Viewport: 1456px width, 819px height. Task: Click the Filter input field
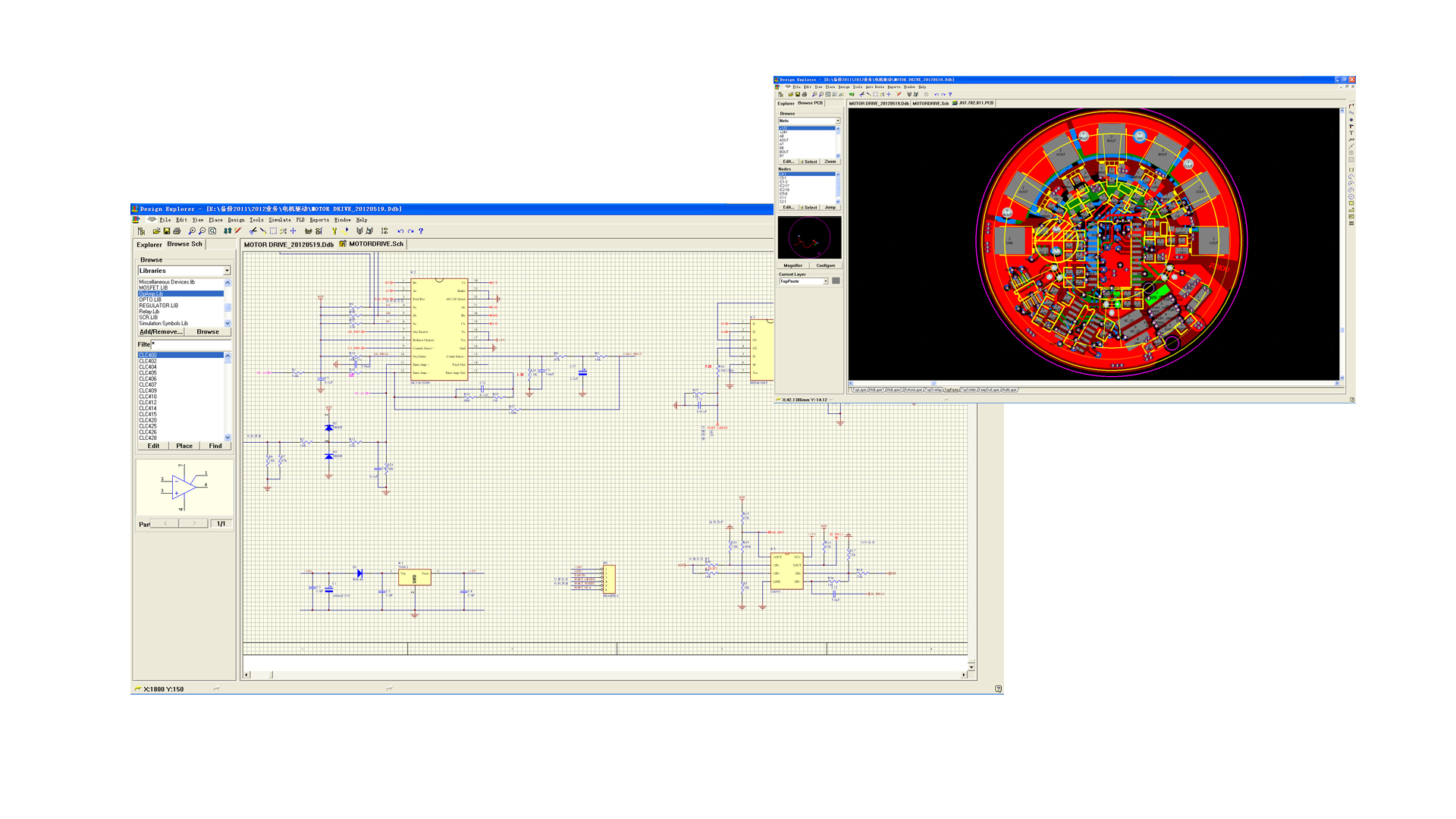click(x=190, y=344)
